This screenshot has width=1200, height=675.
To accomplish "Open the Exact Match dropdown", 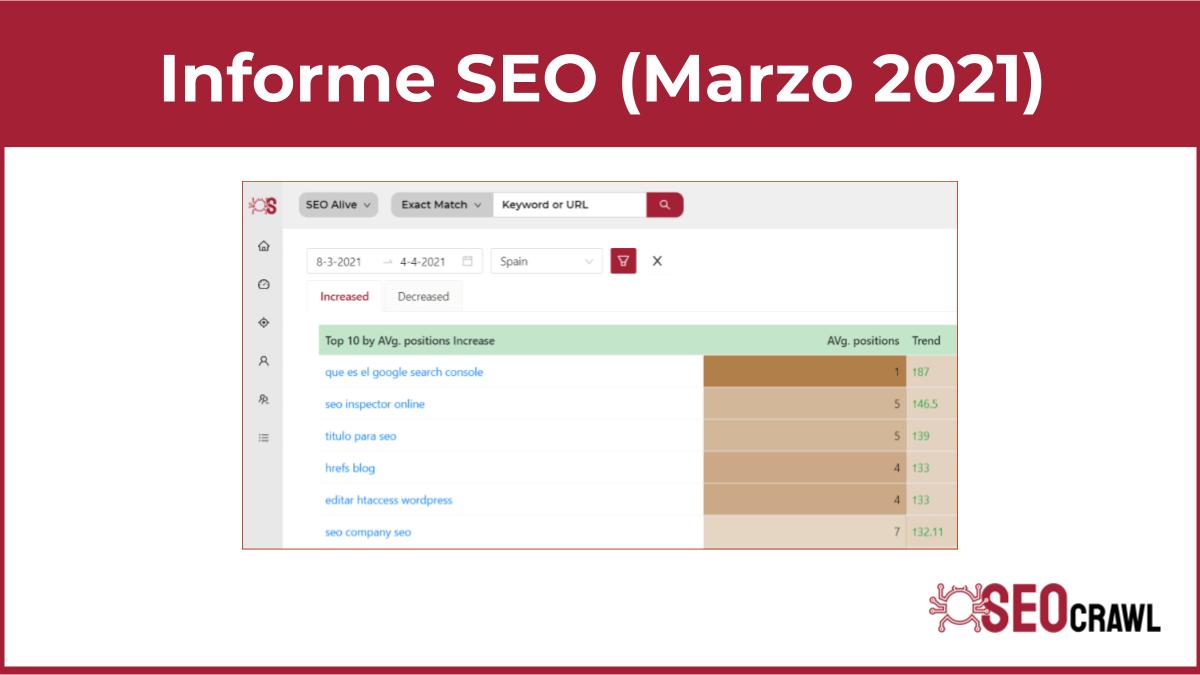I will click(441, 205).
